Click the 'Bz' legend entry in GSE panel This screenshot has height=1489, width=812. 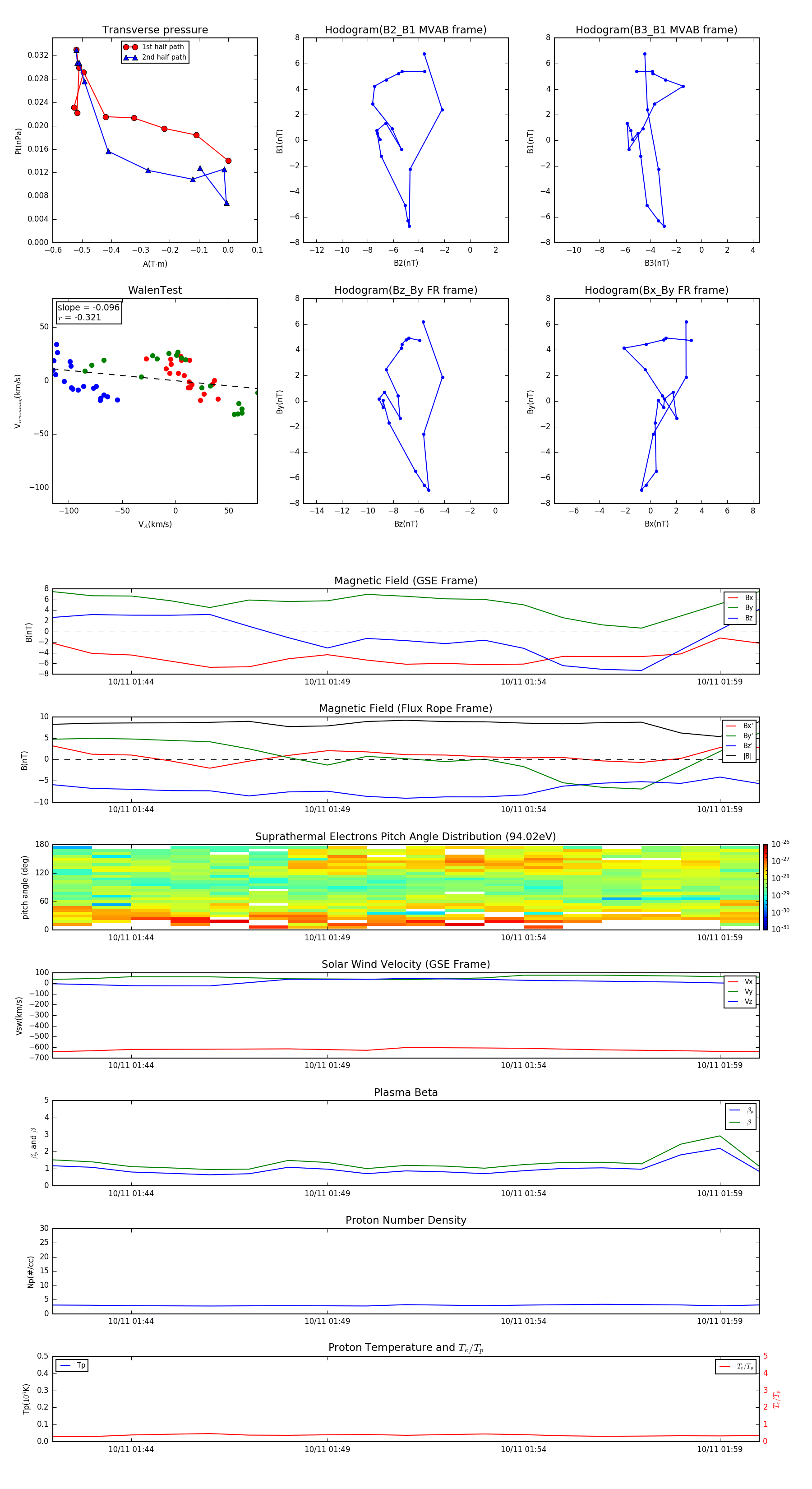coord(740,618)
